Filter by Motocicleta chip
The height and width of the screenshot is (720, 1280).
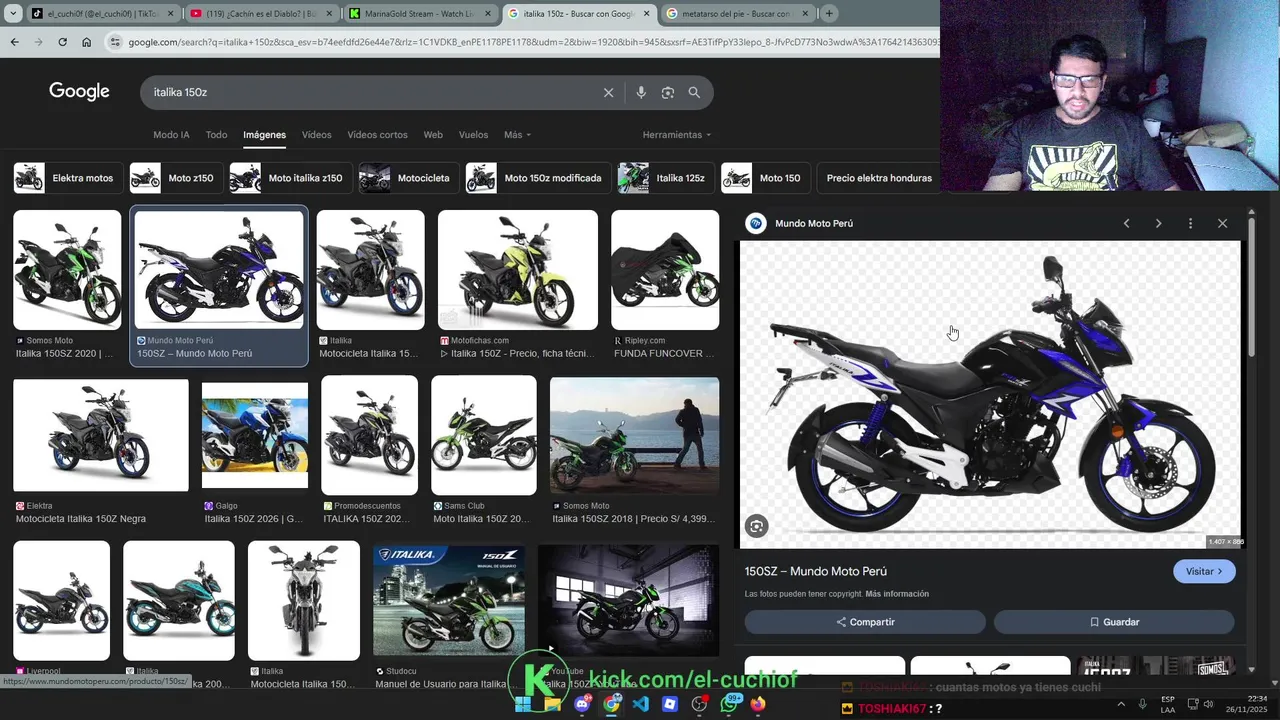click(x=409, y=178)
